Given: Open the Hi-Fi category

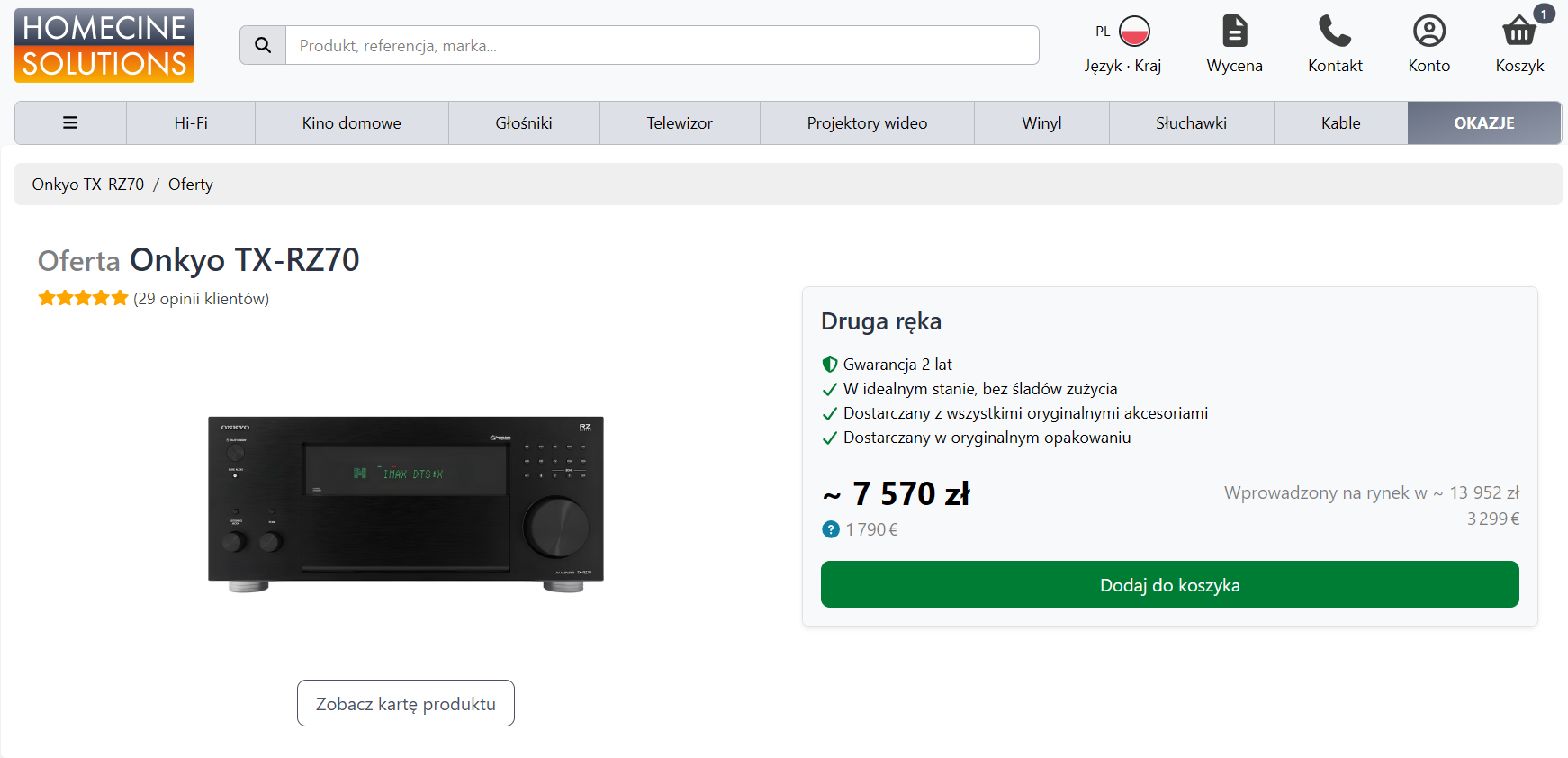Looking at the screenshot, I should [x=191, y=123].
